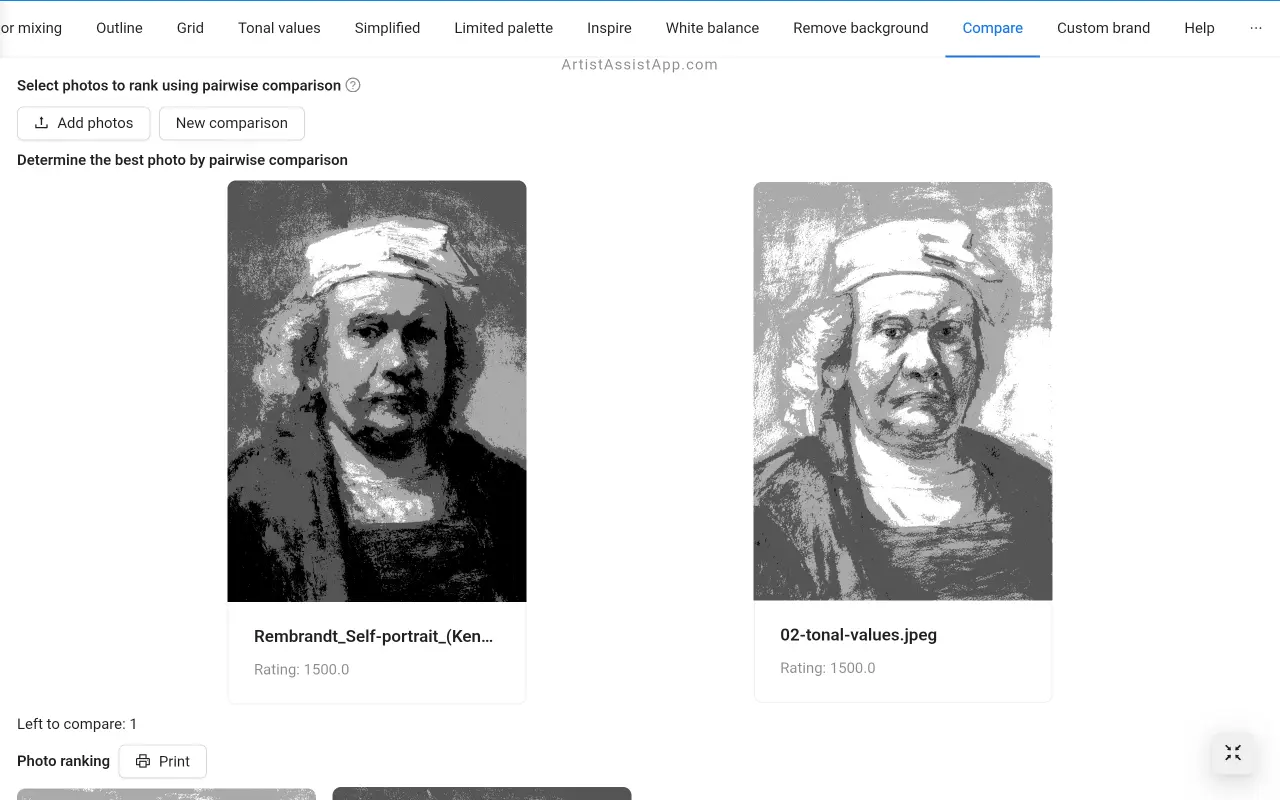
Task: Click the rating under the Rembrandt card
Action: [301, 669]
